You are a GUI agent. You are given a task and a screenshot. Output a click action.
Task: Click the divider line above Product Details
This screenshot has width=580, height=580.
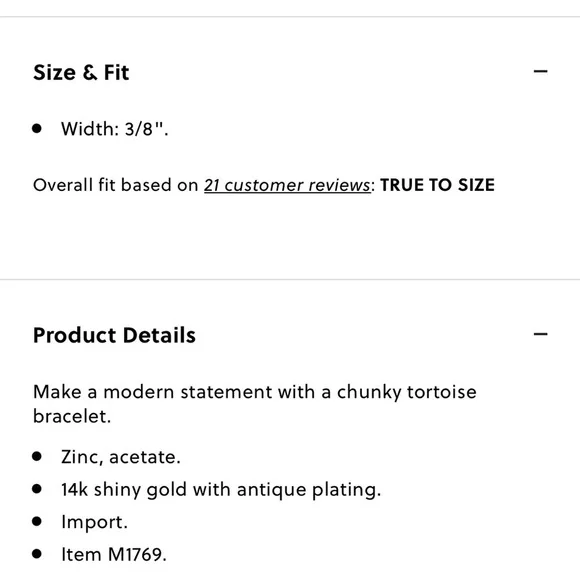coord(290,280)
